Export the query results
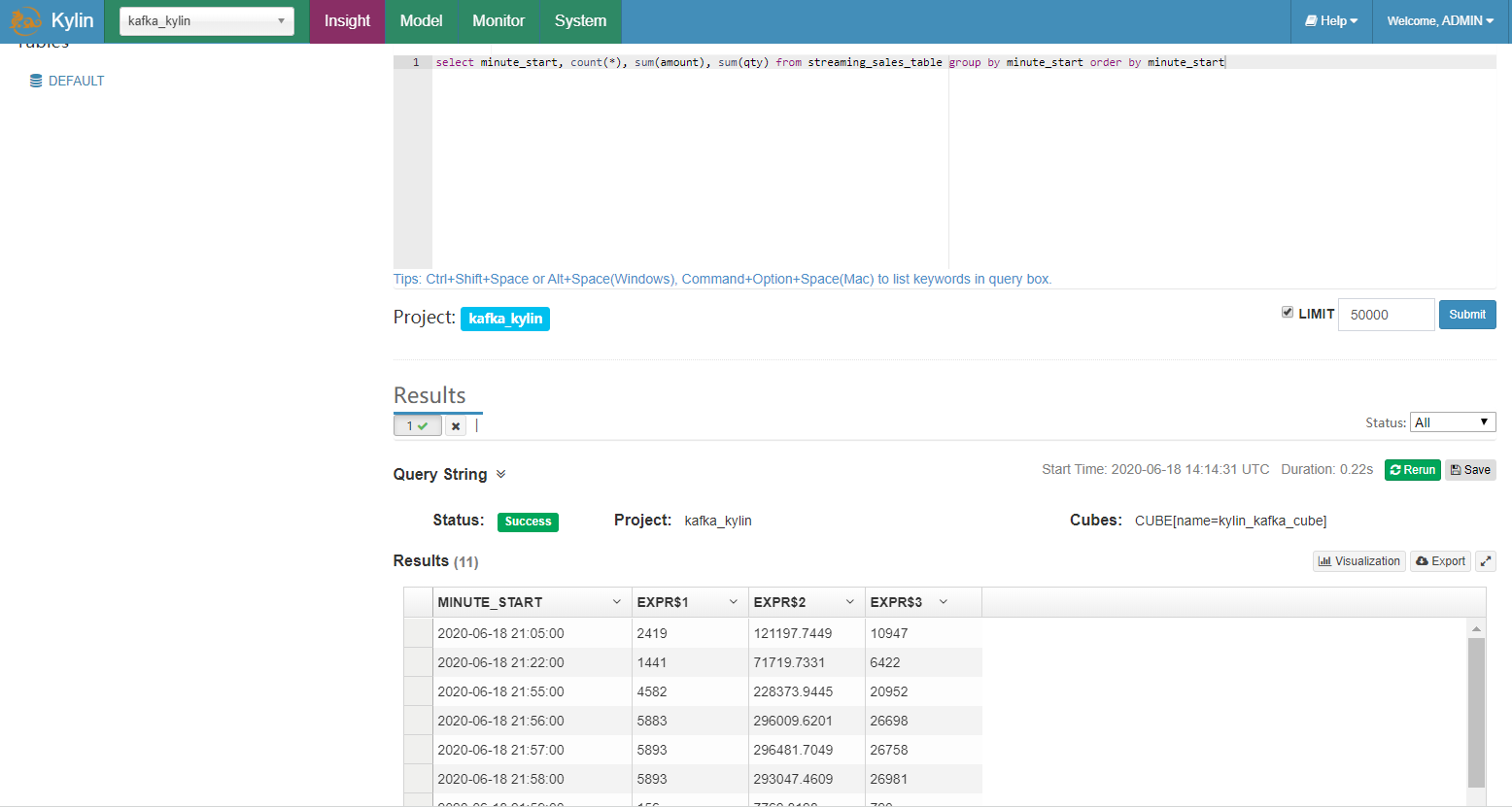This screenshot has height=808, width=1512. [1440, 561]
